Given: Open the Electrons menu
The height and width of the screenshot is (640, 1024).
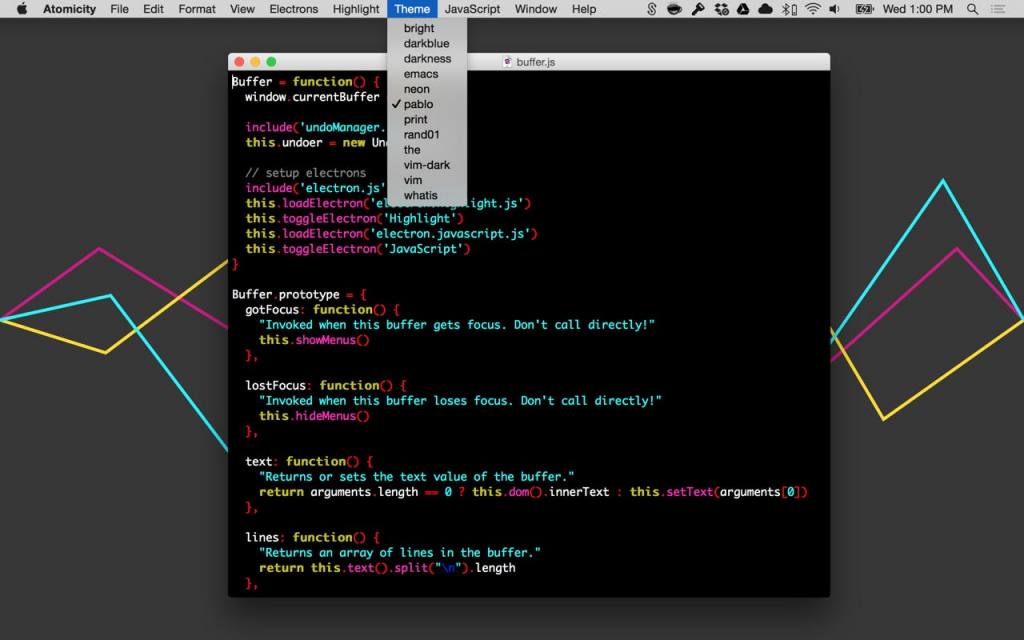Looking at the screenshot, I should 293,9.
